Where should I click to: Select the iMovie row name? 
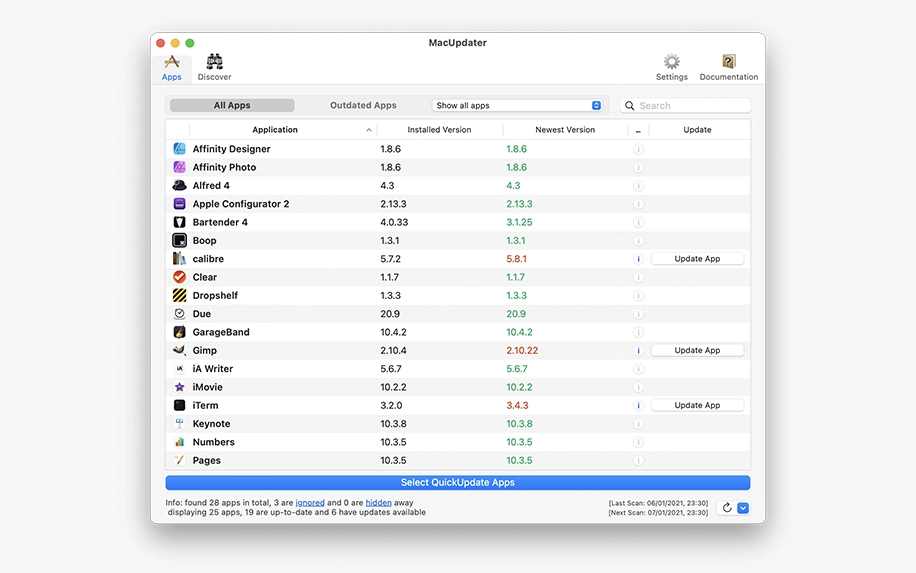coord(207,387)
